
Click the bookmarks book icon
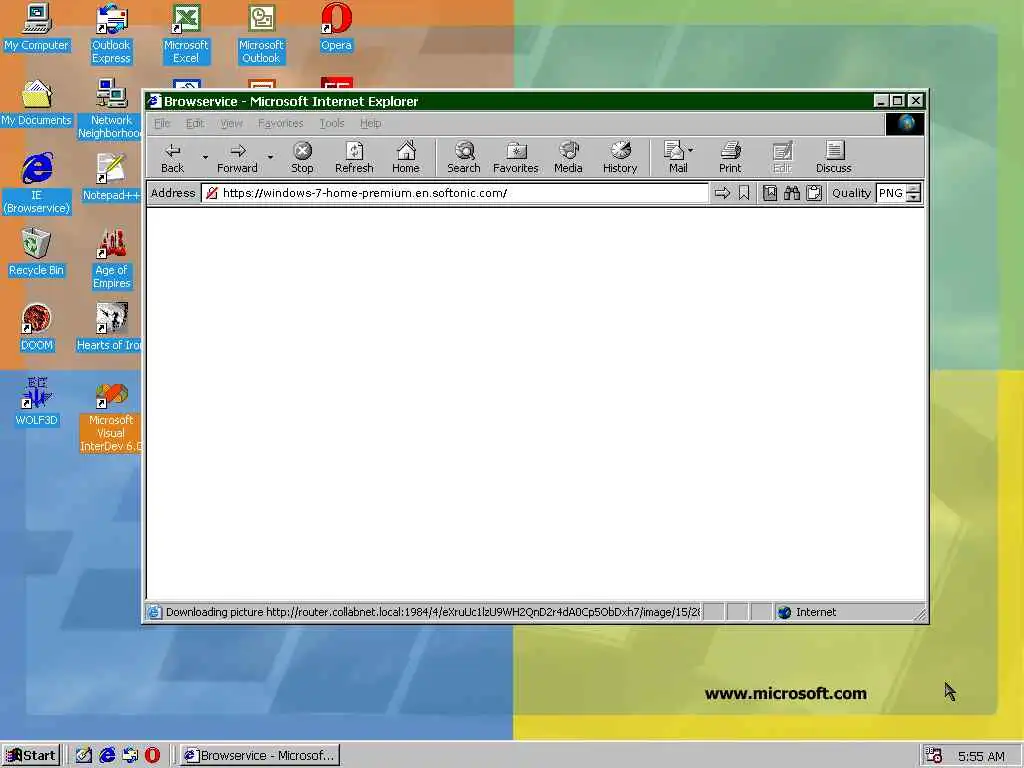click(770, 193)
